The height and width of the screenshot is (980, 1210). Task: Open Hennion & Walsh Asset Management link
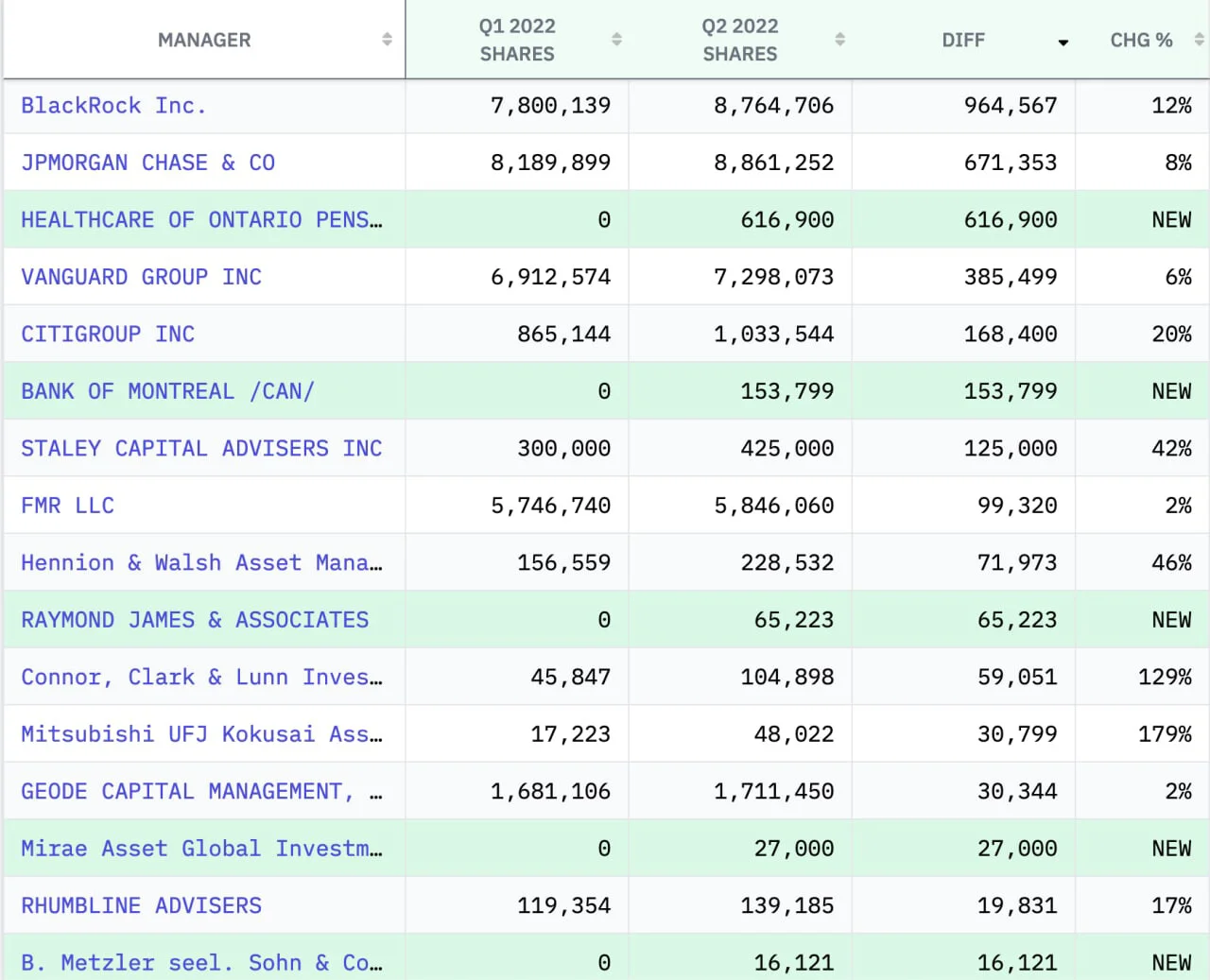click(x=202, y=563)
